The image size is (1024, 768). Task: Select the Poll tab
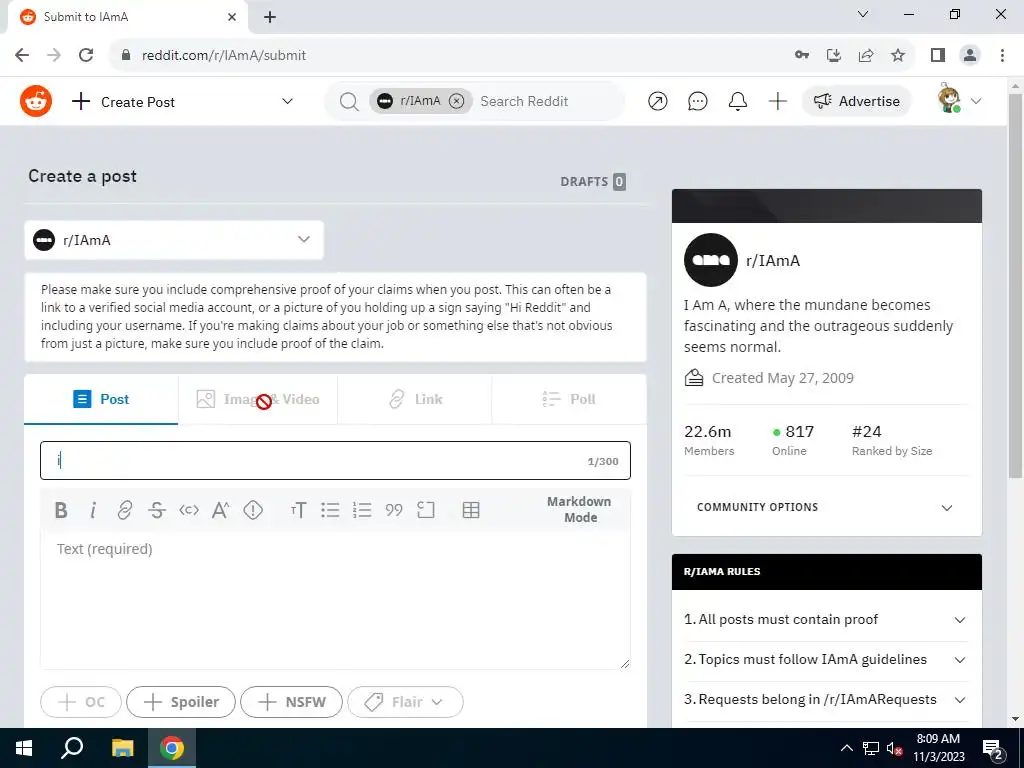(569, 399)
